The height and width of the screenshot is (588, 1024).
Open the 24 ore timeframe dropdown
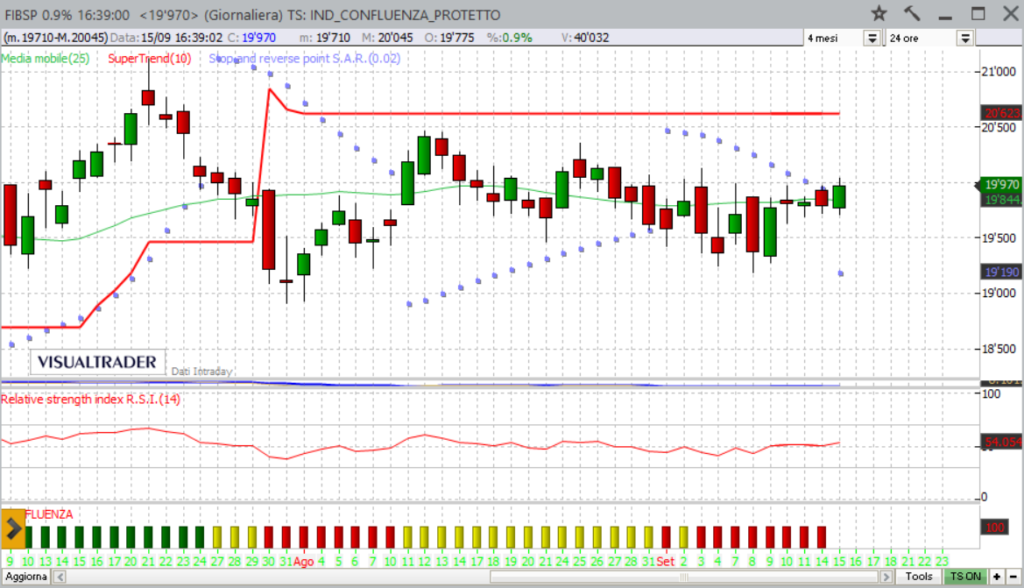click(965, 38)
